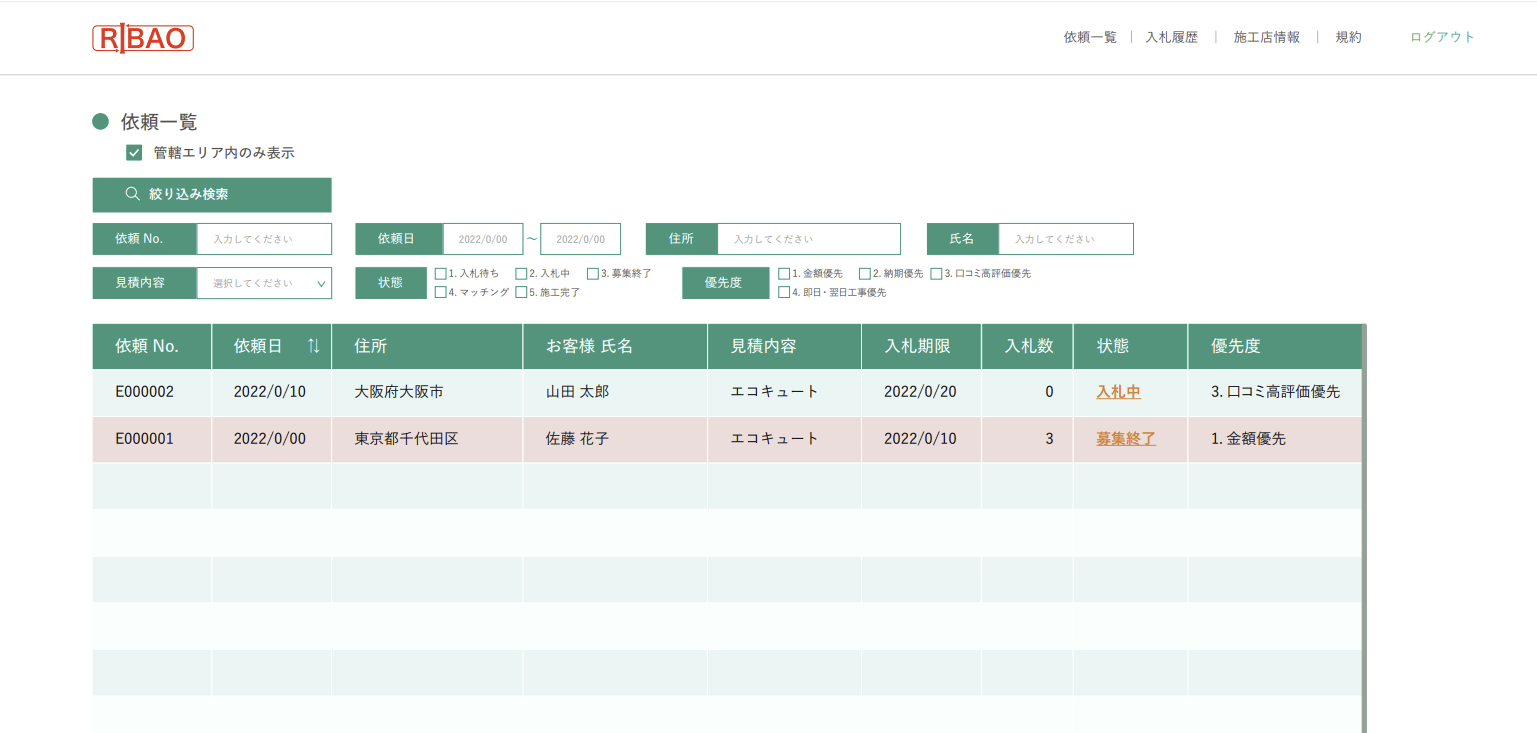
Task: Click the ログアウト link
Action: (1442, 38)
